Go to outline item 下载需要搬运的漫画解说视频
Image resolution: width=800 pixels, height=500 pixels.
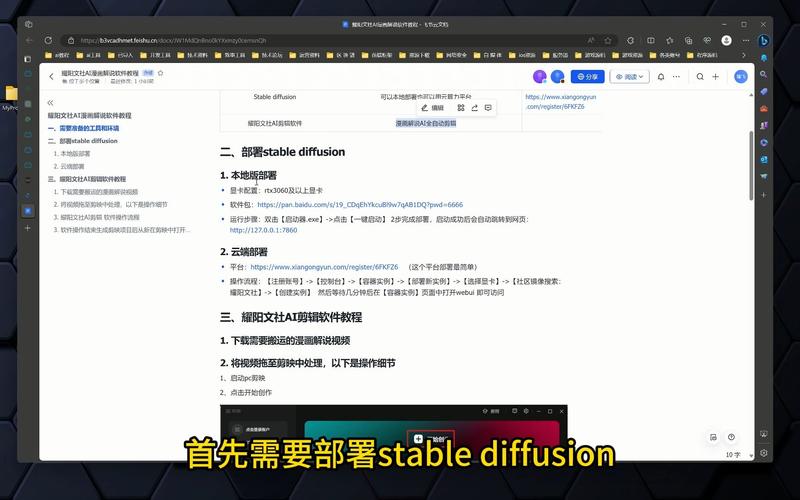95,192
